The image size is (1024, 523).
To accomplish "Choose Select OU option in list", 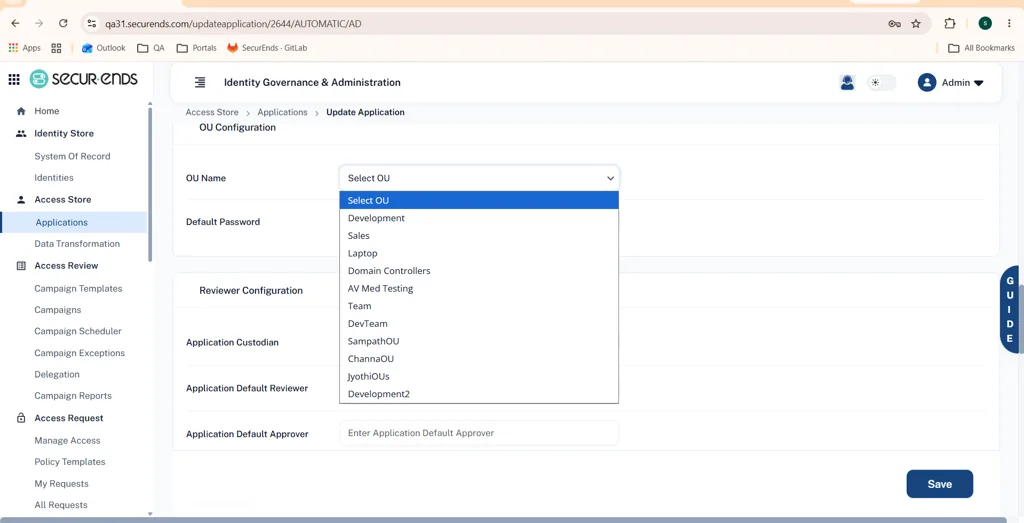I will click(x=479, y=200).
